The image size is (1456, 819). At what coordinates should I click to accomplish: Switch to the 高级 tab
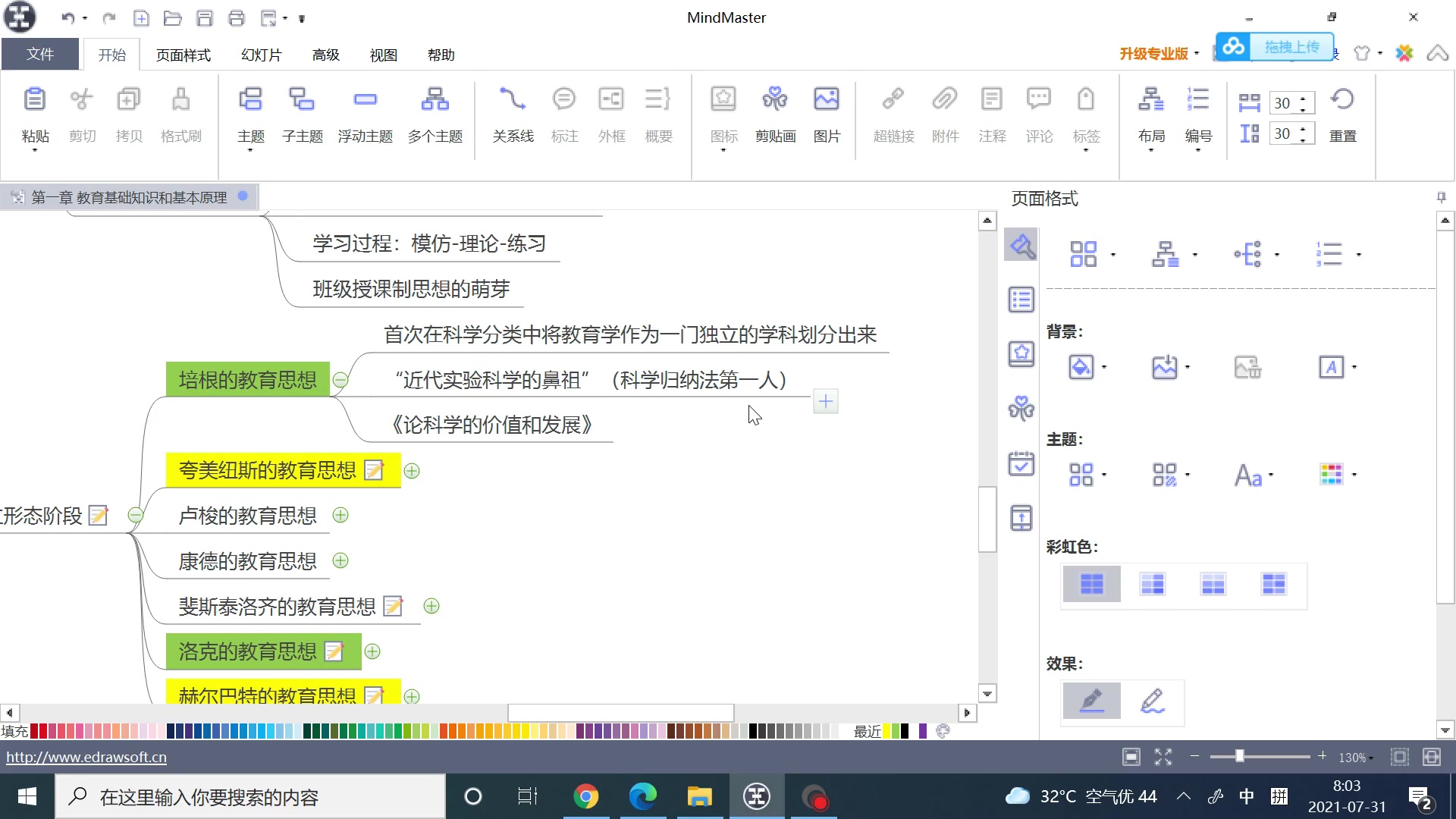[x=325, y=55]
